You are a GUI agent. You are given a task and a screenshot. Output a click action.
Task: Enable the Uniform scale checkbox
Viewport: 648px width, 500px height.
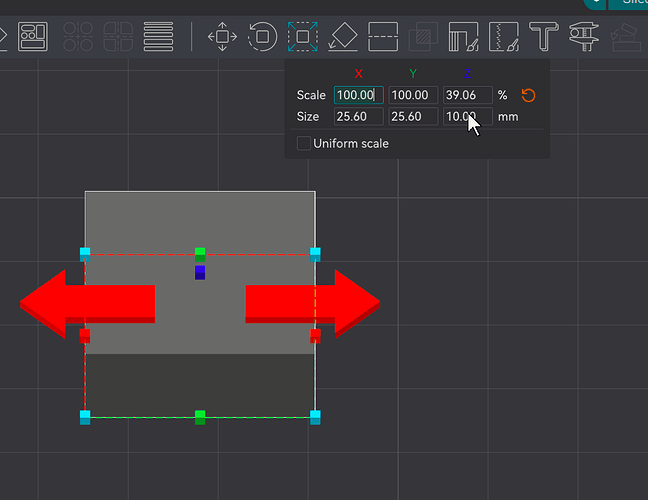[304, 143]
